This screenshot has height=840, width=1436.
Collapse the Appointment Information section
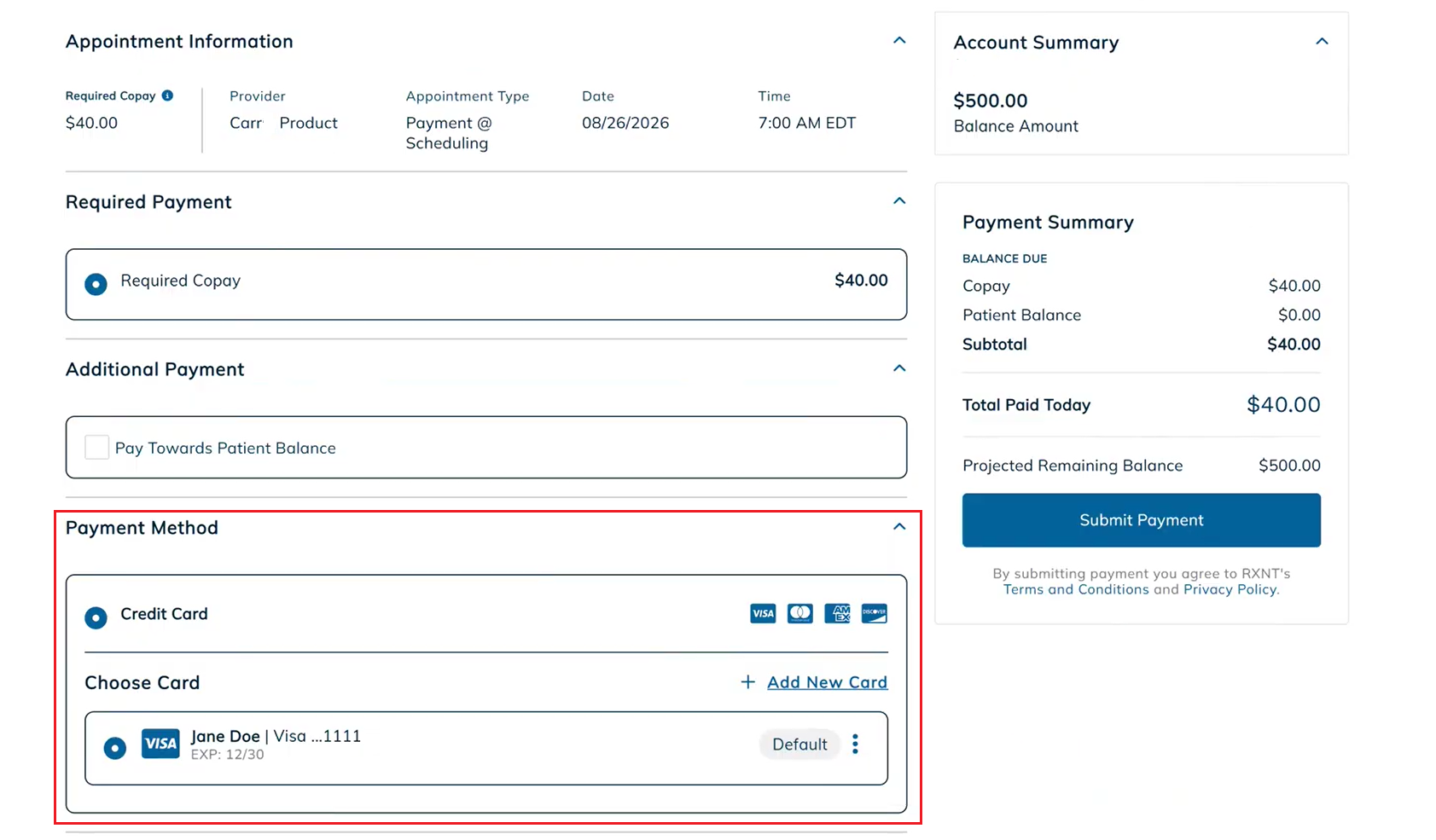(x=899, y=40)
